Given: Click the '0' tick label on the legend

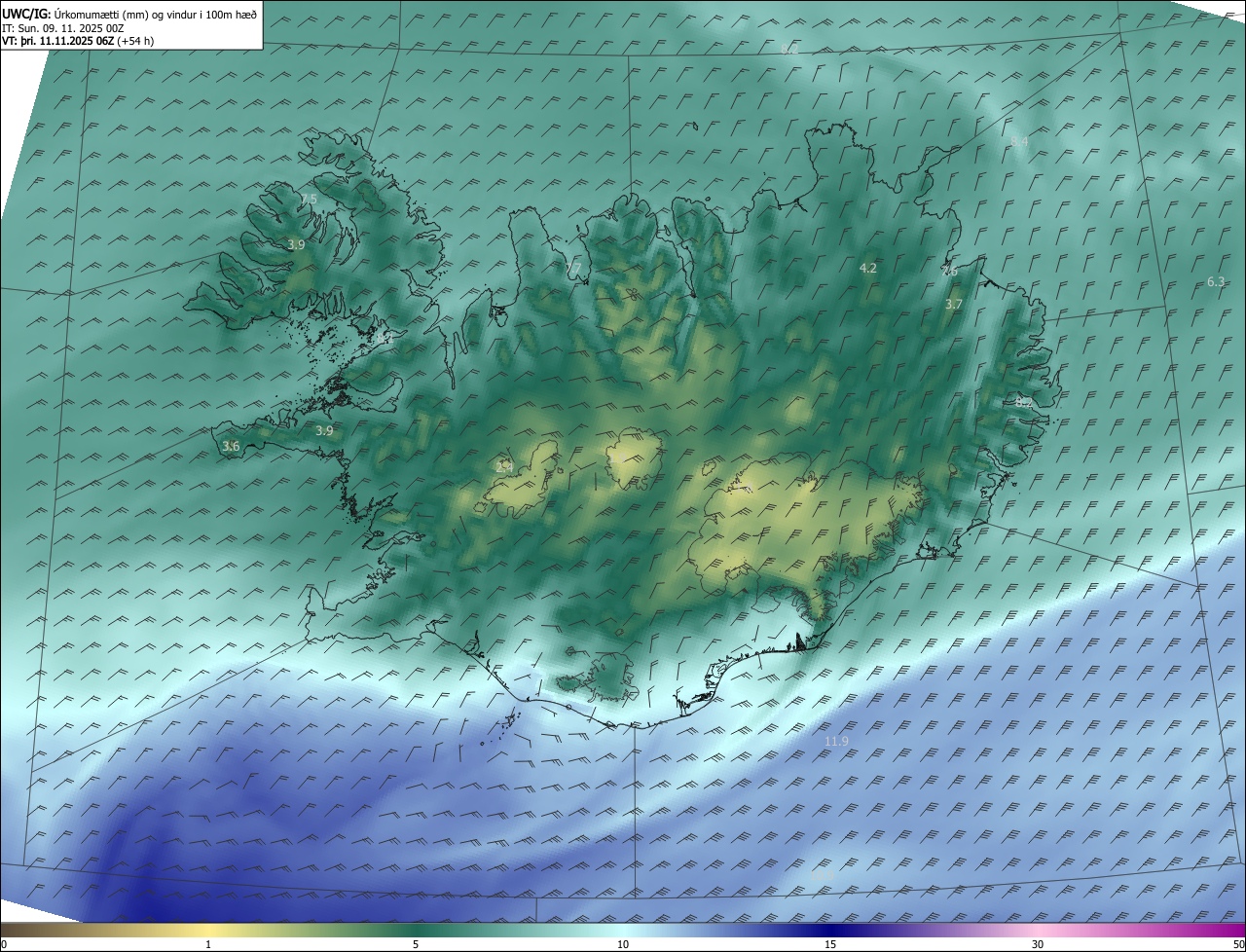Looking at the screenshot, I should (x=4, y=945).
